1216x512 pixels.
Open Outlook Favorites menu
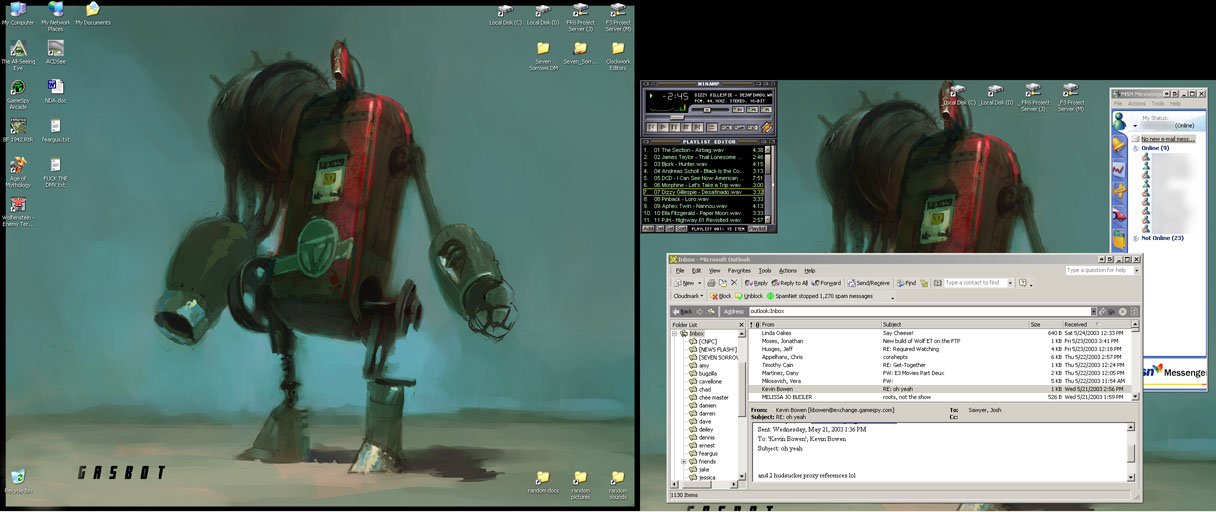[x=739, y=271]
